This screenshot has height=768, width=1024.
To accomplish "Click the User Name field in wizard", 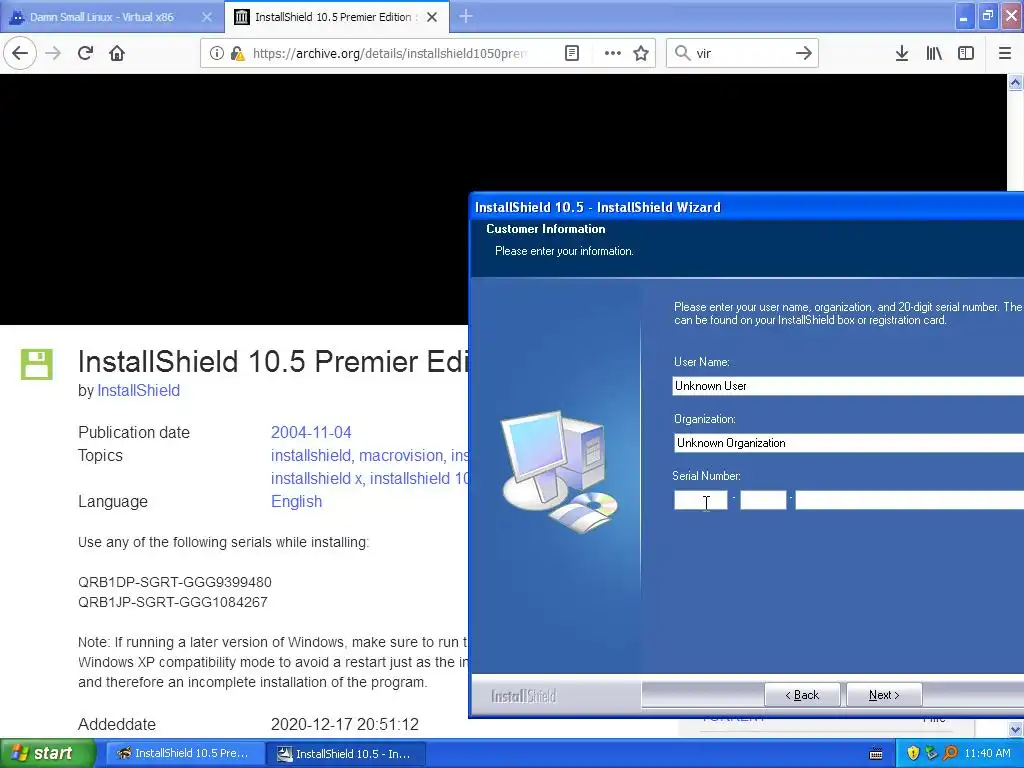I will [848, 386].
